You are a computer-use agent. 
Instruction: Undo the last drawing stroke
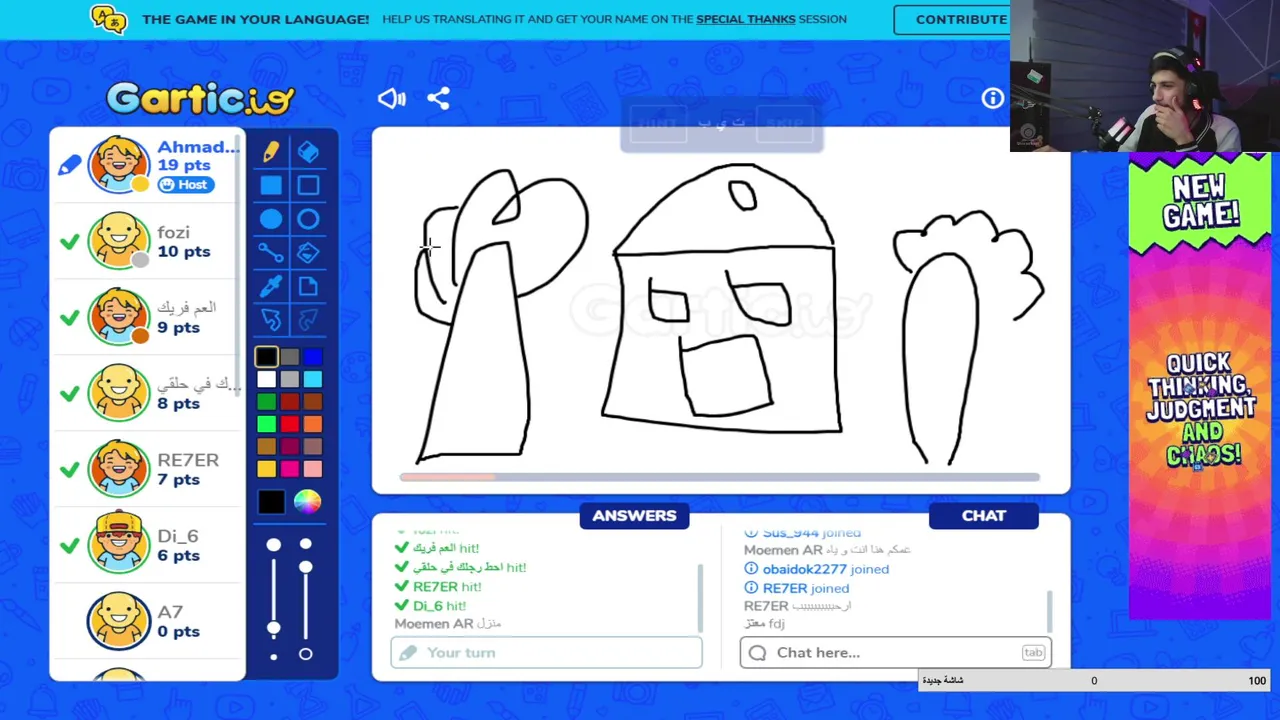(x=271, y=320)
